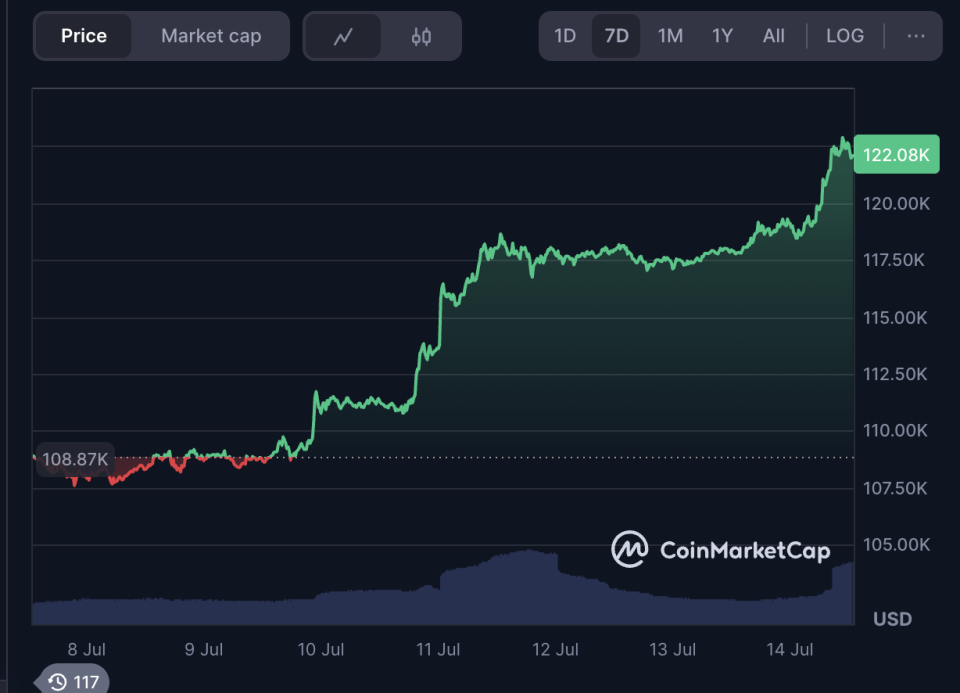Click the USD currency label
Image resolution: width=960 pixels, height=693 pixels.
(892, 619)
